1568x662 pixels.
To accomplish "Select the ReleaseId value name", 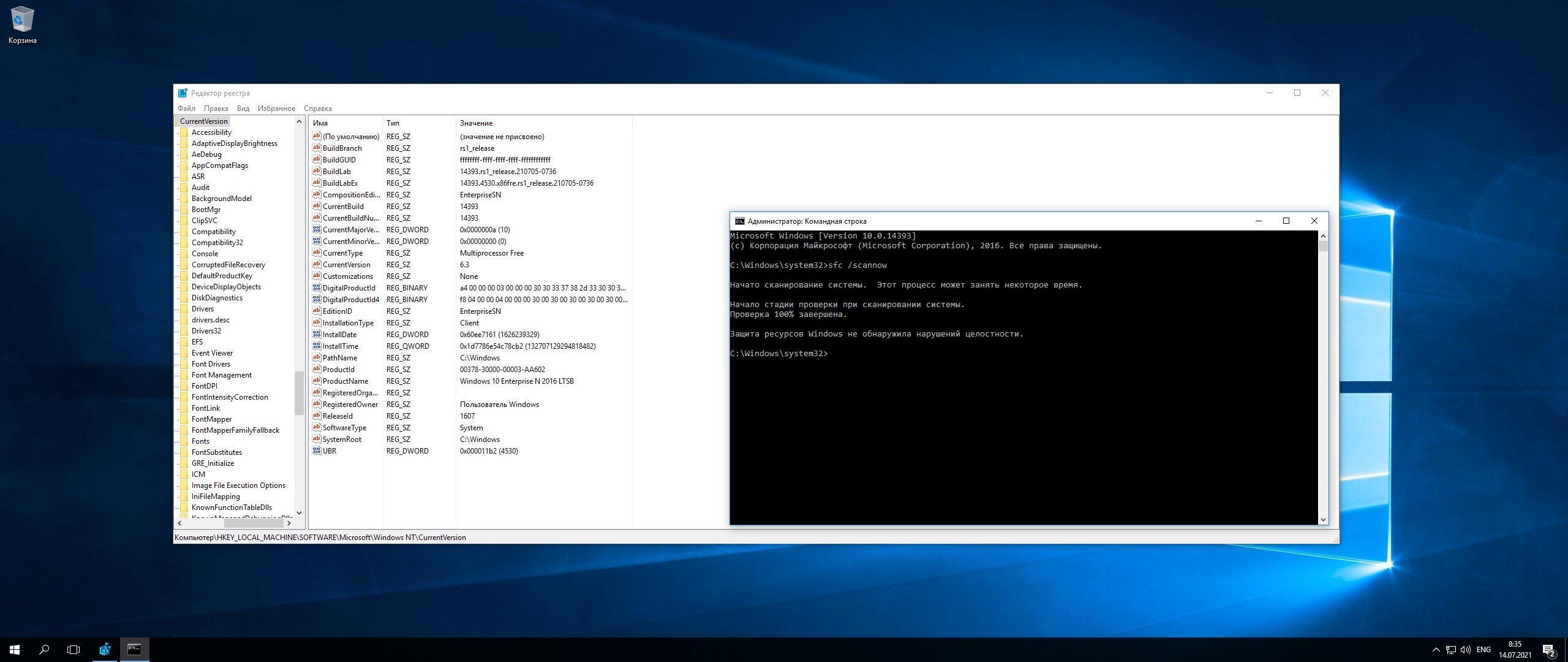I will click(x=337, y=416).
